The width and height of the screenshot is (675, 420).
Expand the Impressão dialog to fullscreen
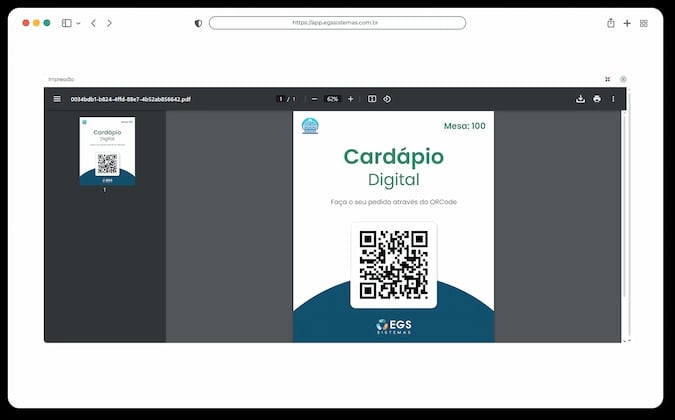(607, 79)
